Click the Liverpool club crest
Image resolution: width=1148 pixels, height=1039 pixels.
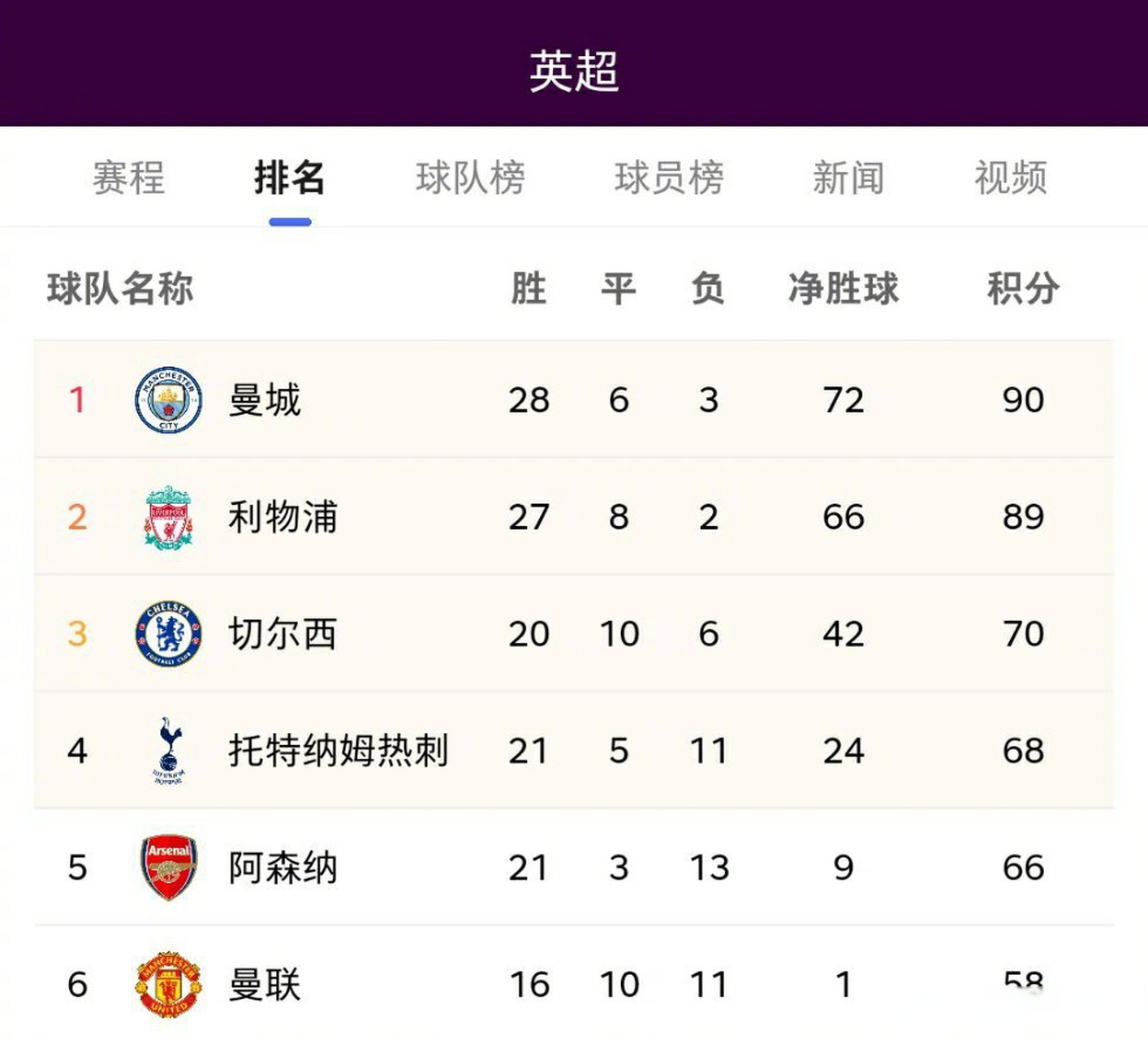coord(166,517)
